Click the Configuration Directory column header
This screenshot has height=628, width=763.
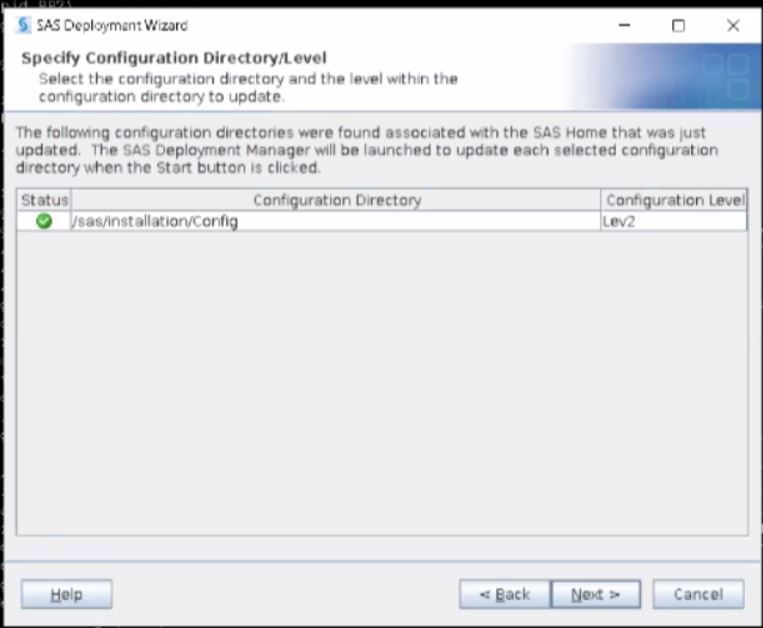coord(336,200)
